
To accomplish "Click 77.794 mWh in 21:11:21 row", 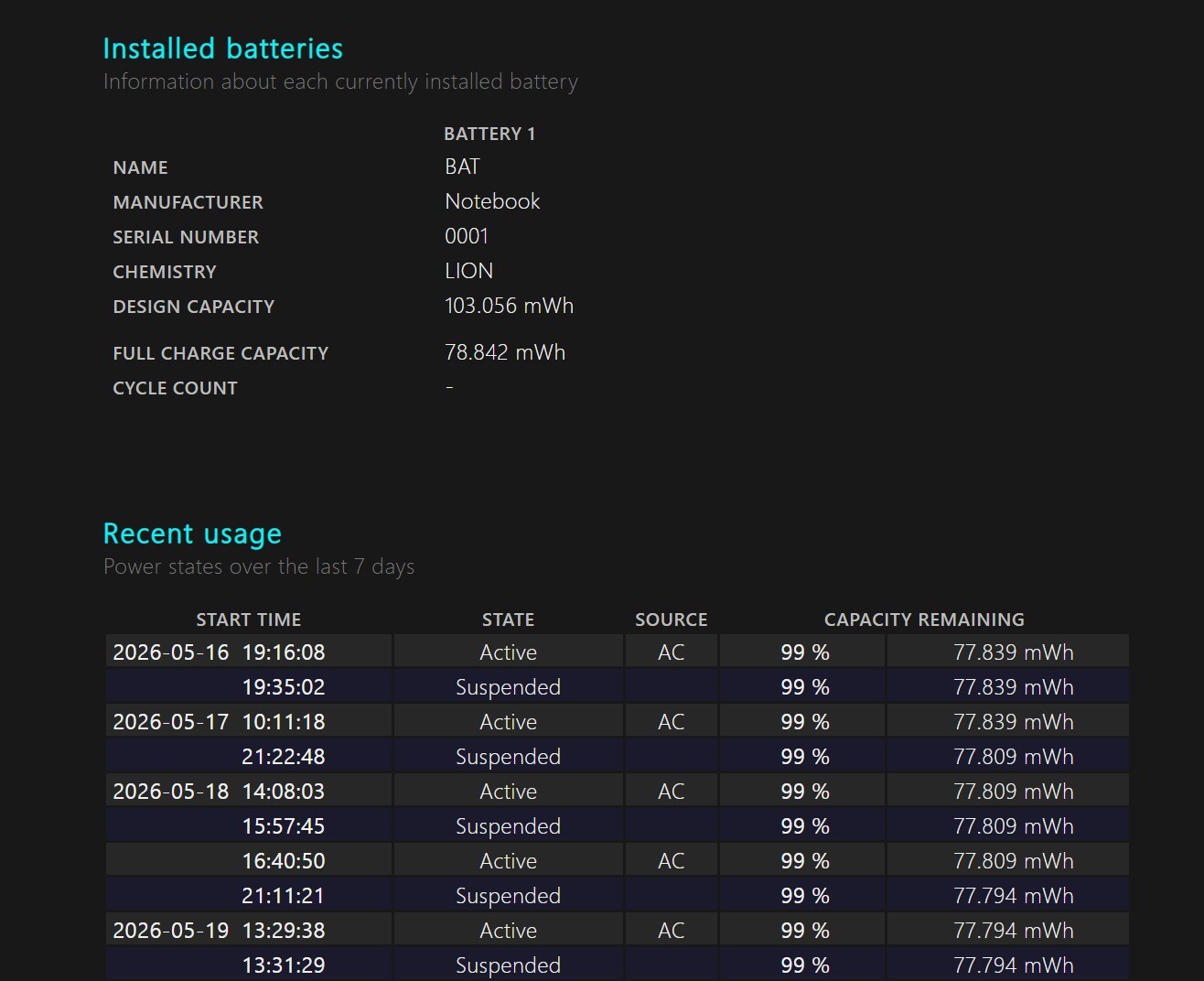I will point(1007,894).
